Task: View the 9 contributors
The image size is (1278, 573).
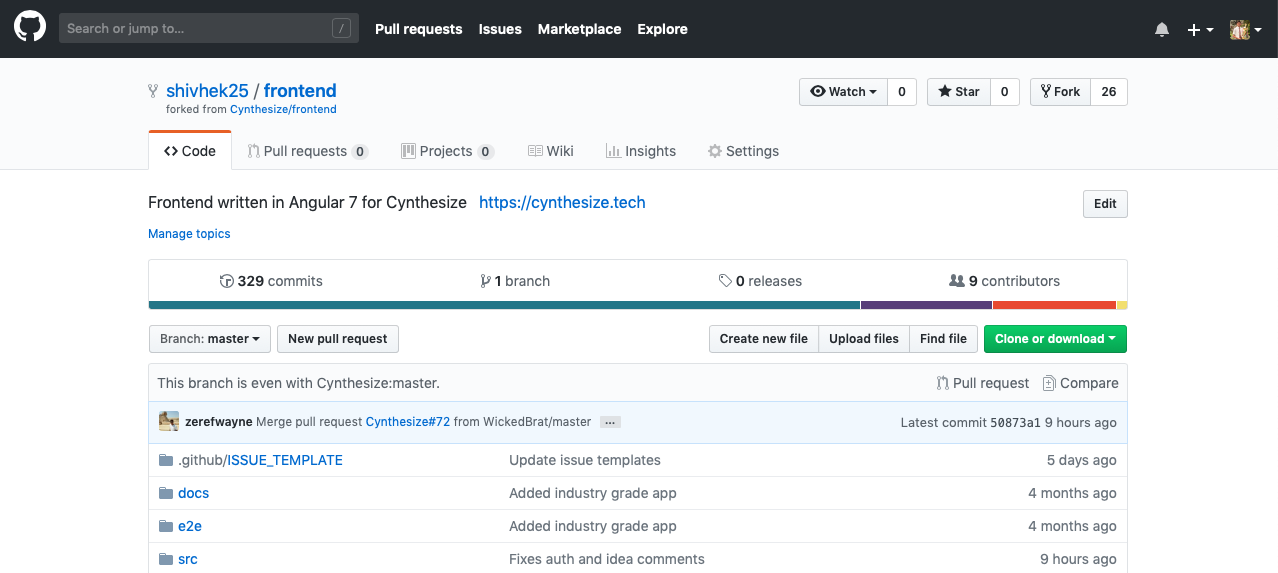Action: tap(1004, 281)
